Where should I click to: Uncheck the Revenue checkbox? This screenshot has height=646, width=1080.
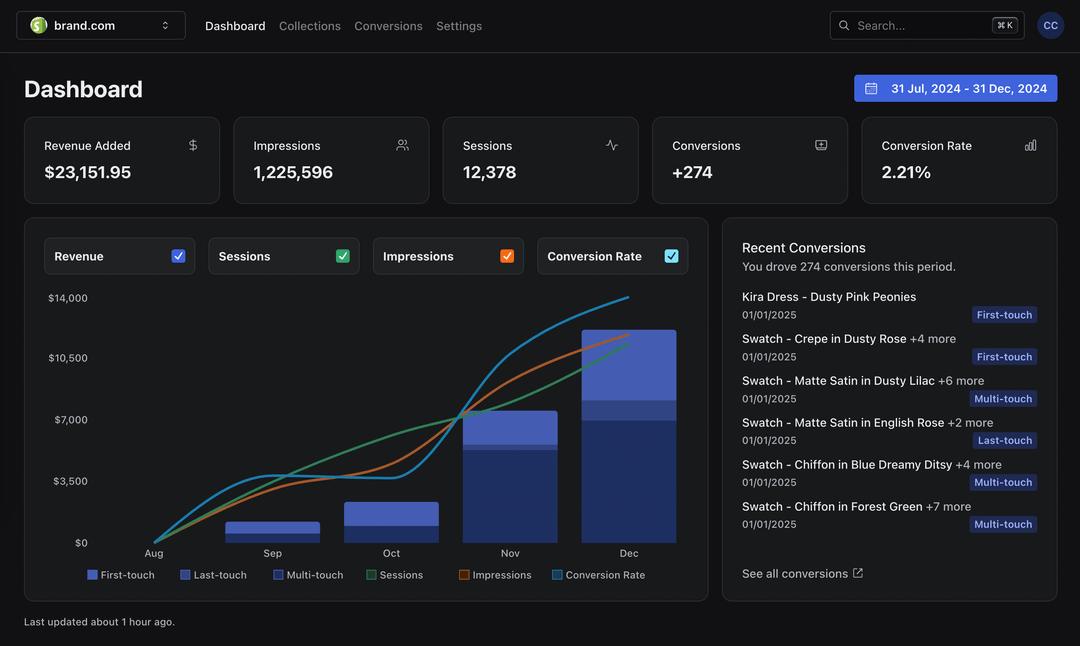pos(178,256)
